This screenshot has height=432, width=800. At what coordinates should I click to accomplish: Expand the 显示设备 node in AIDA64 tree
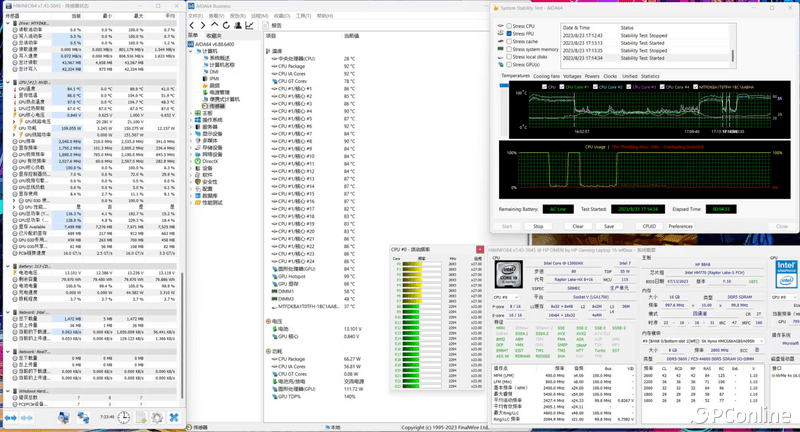tap(191, 134)
